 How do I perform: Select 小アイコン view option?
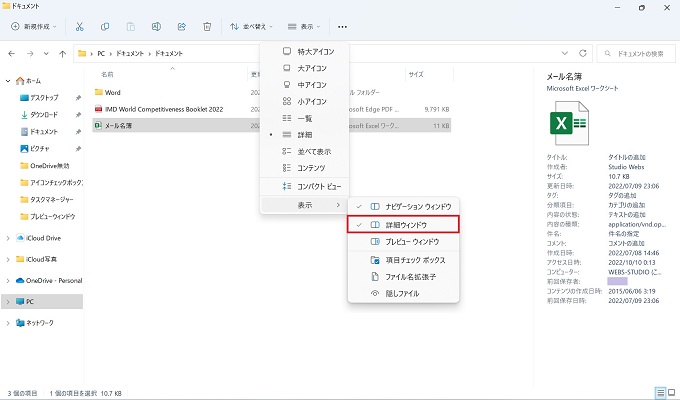coord(304,102)
